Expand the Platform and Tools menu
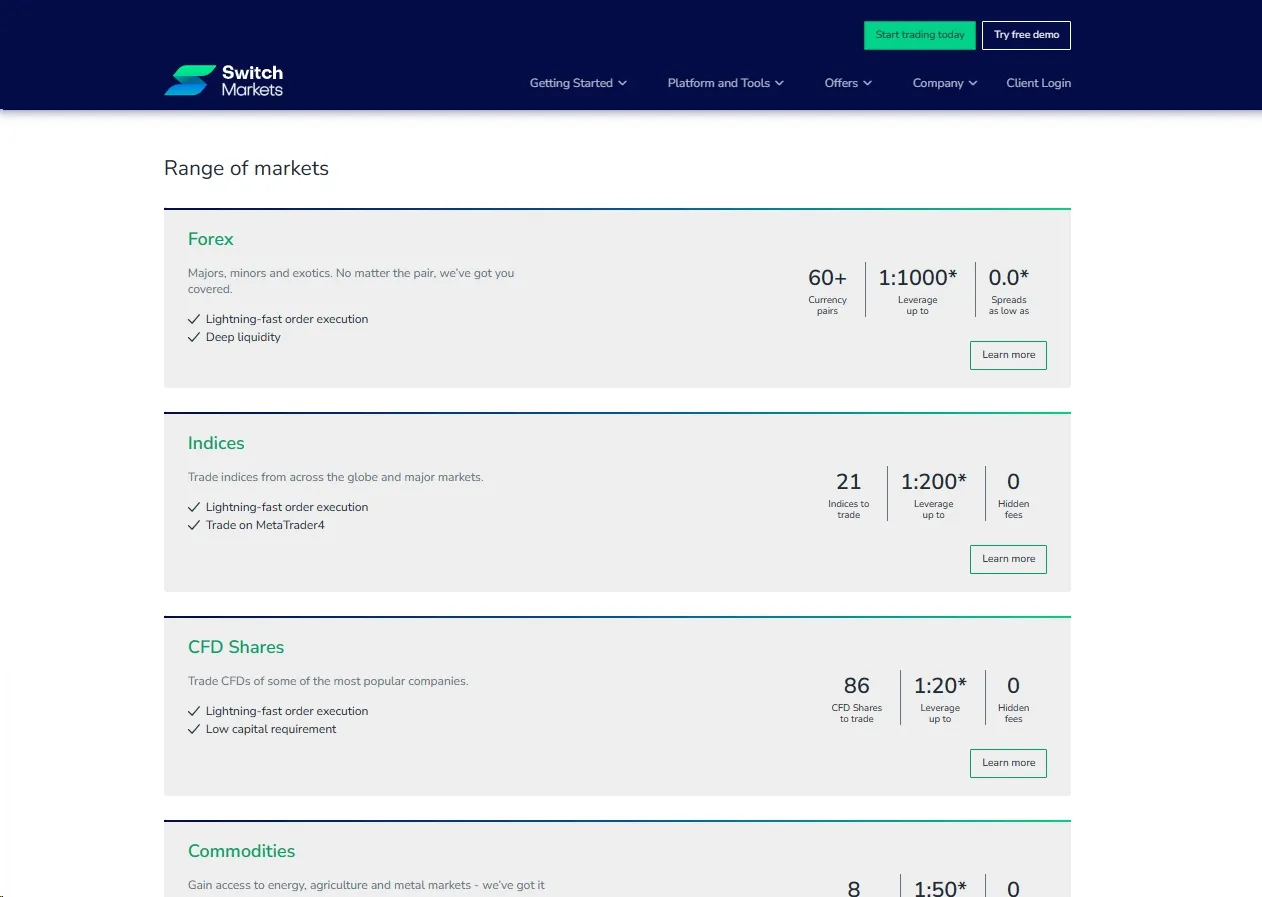 click(x=725, y=83)
